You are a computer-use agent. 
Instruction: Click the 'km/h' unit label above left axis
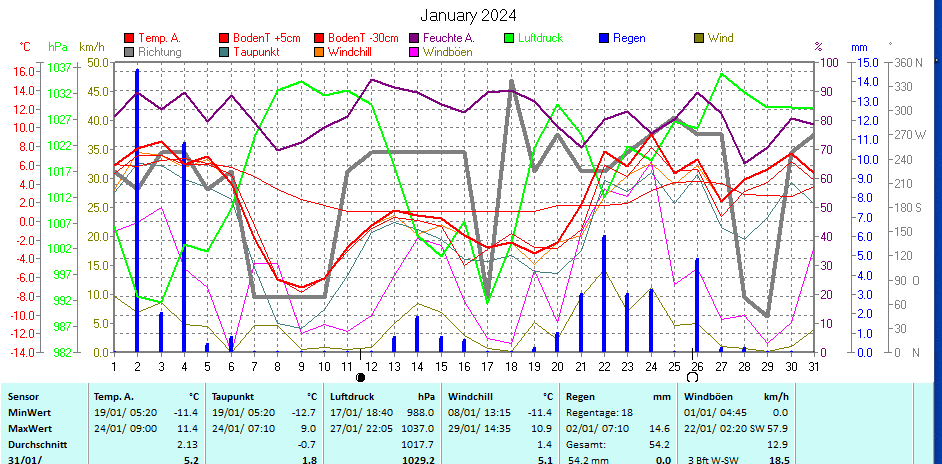click(92, 47)
